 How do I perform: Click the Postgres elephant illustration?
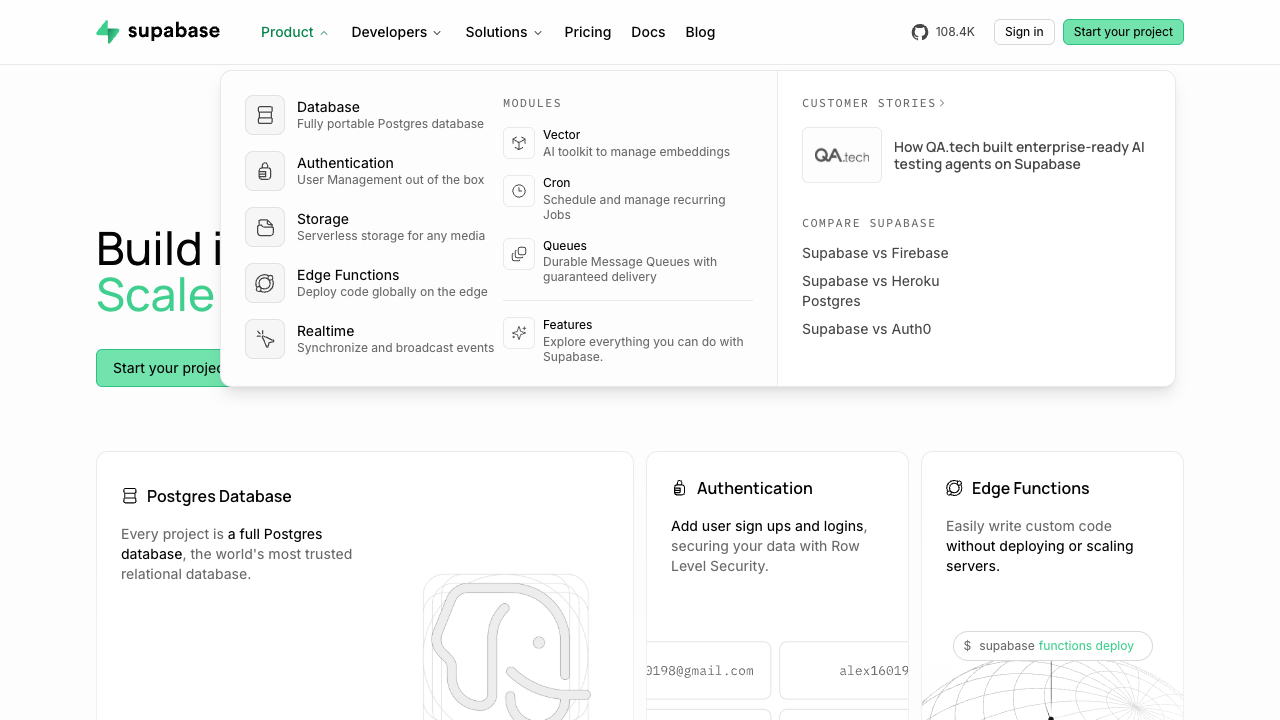tap(506, 647)
